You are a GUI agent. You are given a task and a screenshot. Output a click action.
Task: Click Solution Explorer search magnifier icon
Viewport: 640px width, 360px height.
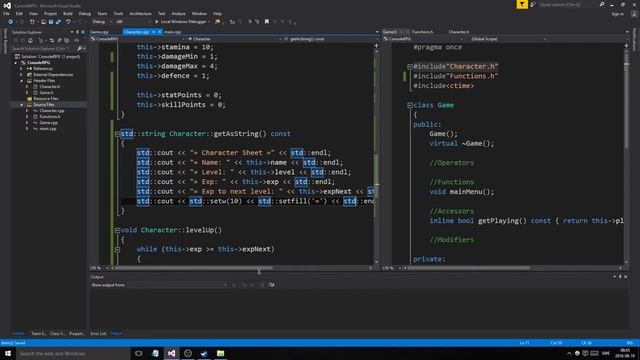coord(80,49)
